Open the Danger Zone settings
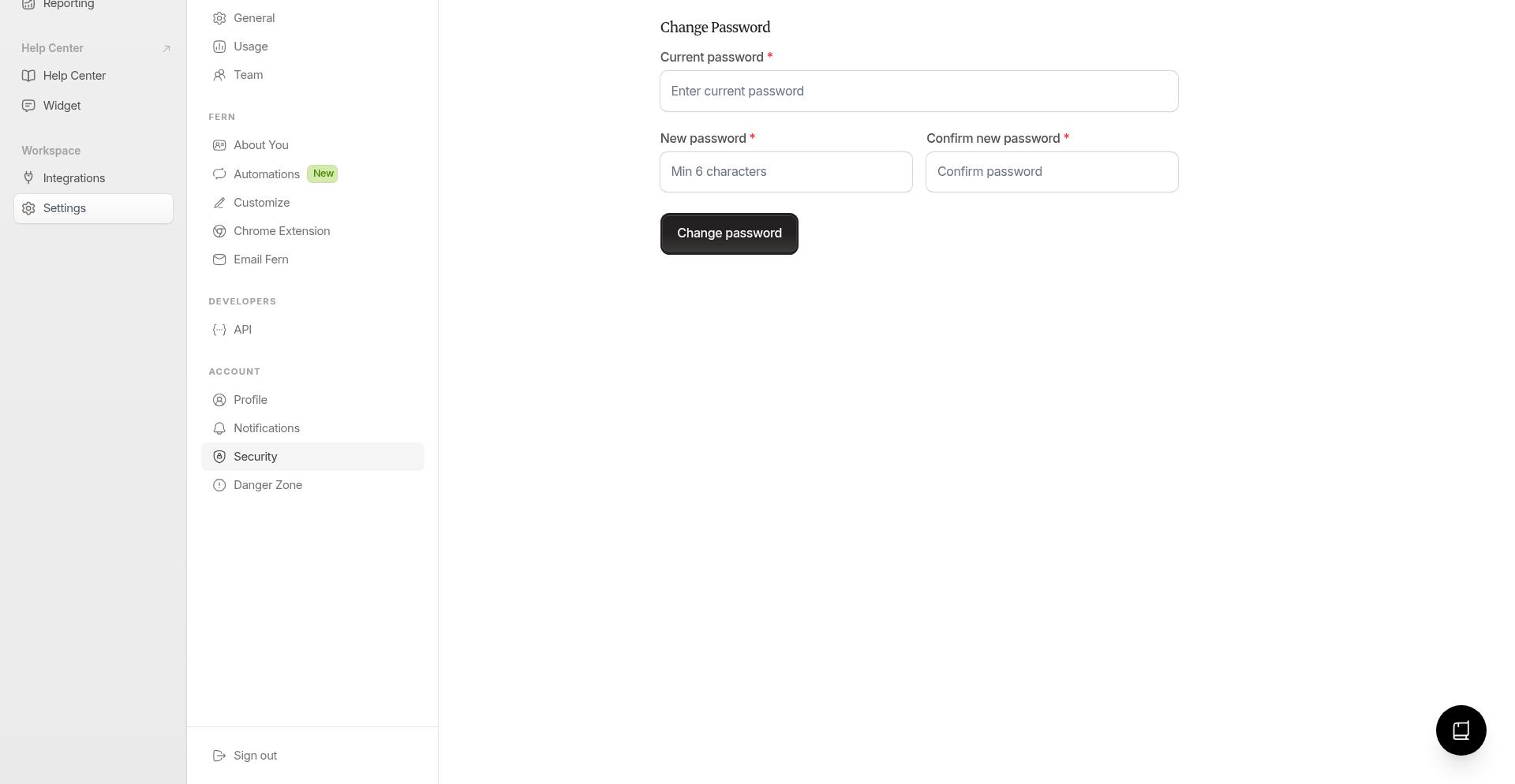1515x784 pixels. click(x=267, y=485)
